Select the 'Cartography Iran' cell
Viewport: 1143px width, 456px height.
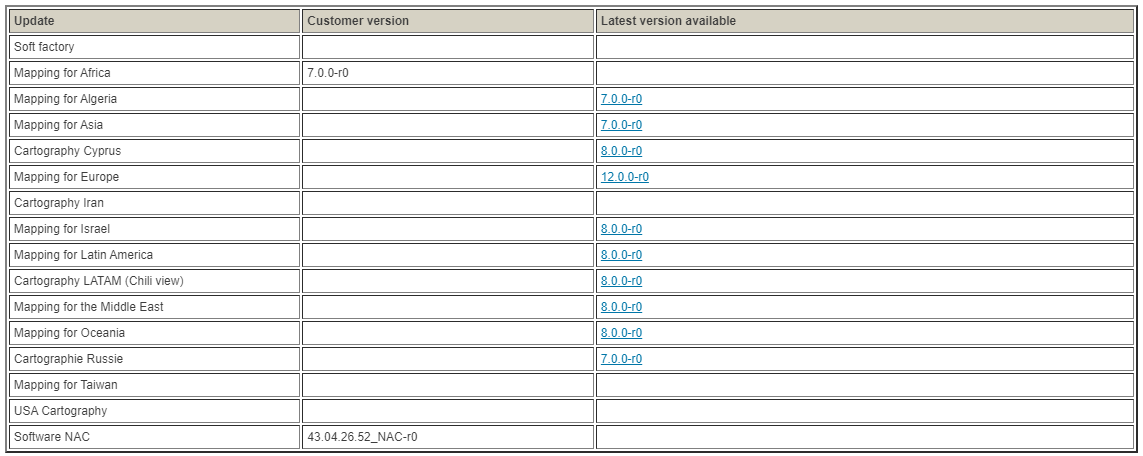pos(155,203)
